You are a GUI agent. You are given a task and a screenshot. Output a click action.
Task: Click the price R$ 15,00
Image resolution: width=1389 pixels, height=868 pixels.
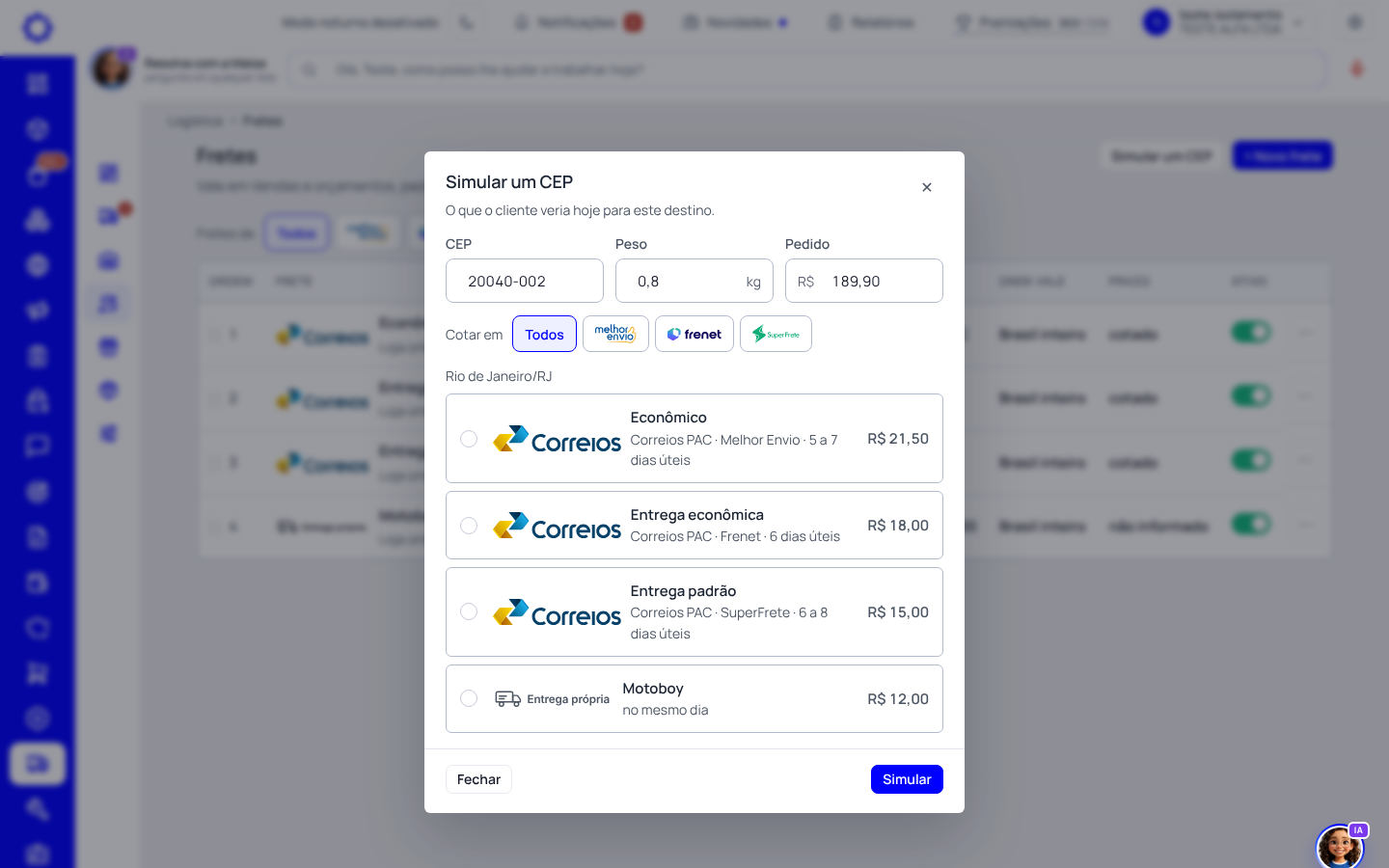click(898, 612)
